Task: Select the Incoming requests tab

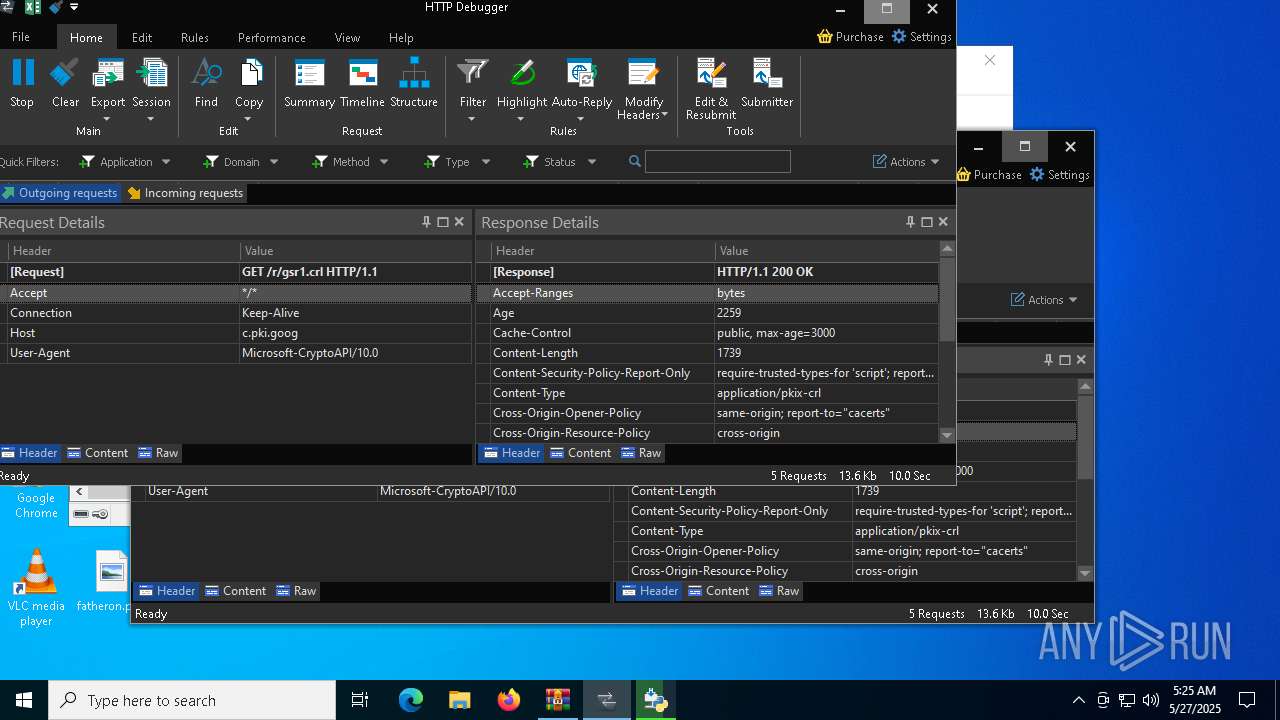Action: (186, 193)
